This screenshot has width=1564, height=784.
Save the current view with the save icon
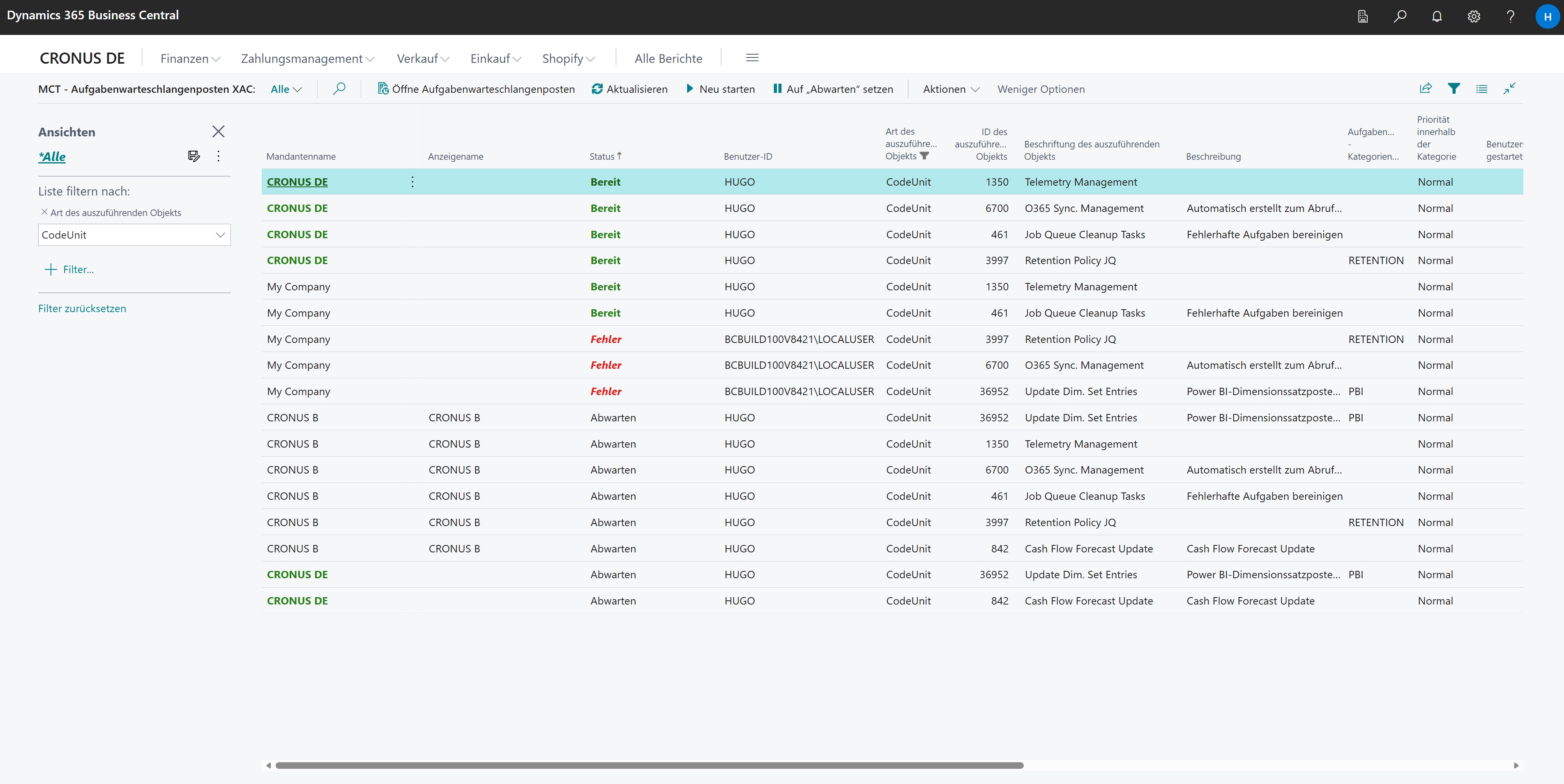(x=194, y=156)
